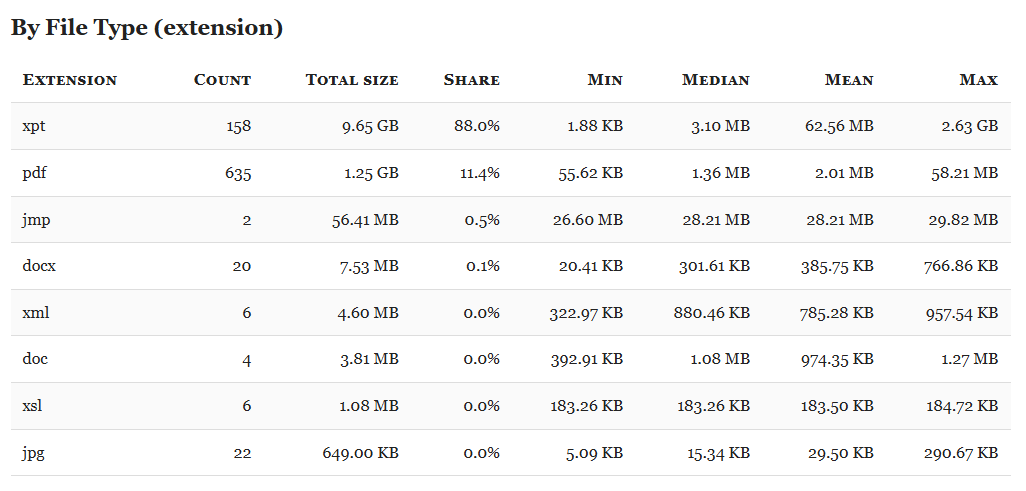Select the Median column header

(716, 80)
